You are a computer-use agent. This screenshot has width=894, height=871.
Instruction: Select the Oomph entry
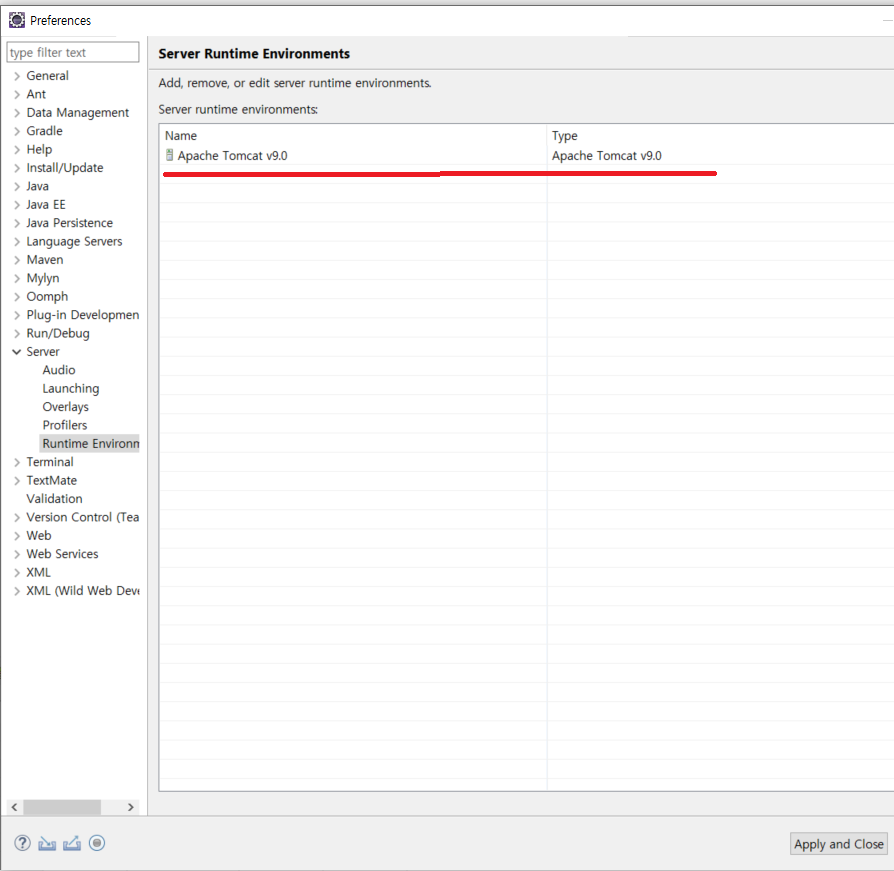pyautogui.click(x=47, y=296)
